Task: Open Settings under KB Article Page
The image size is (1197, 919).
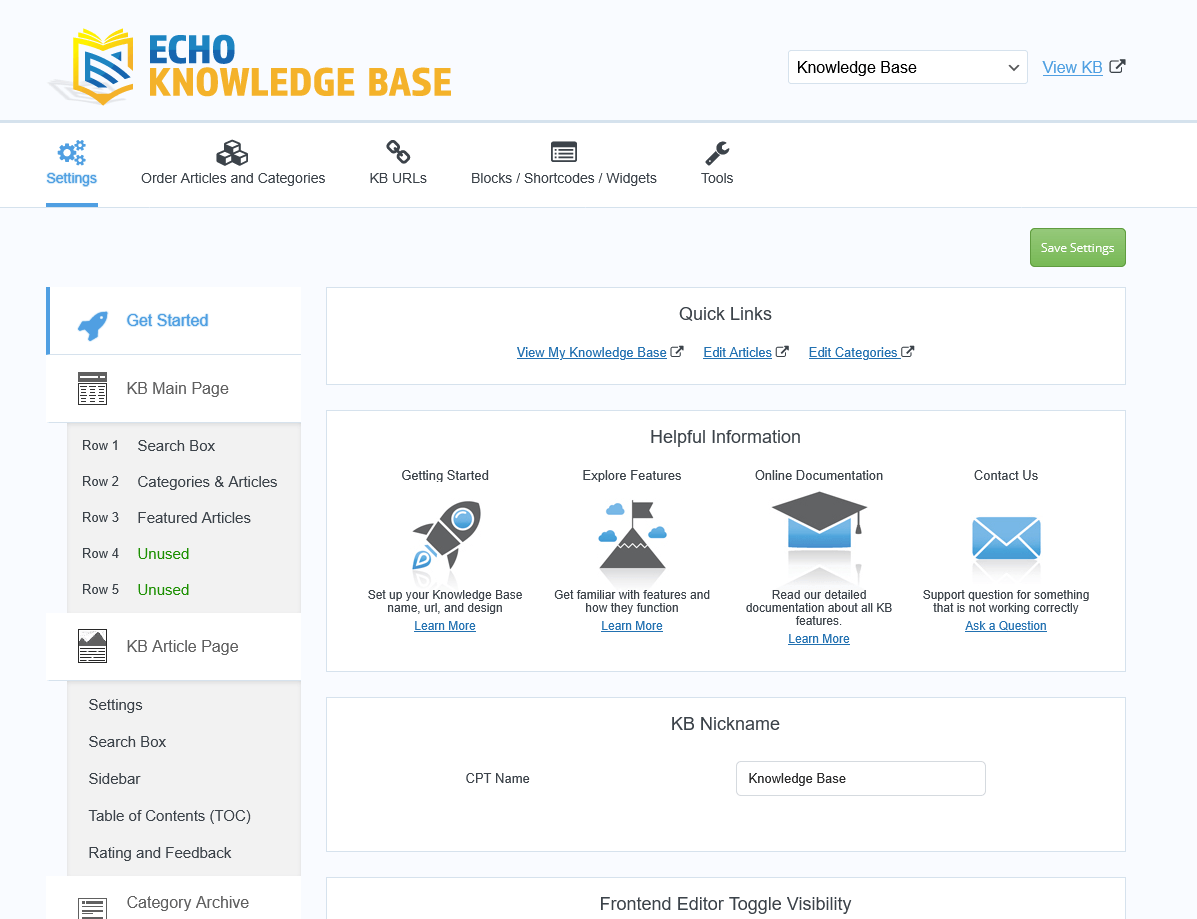Action: tap(115, 705)
